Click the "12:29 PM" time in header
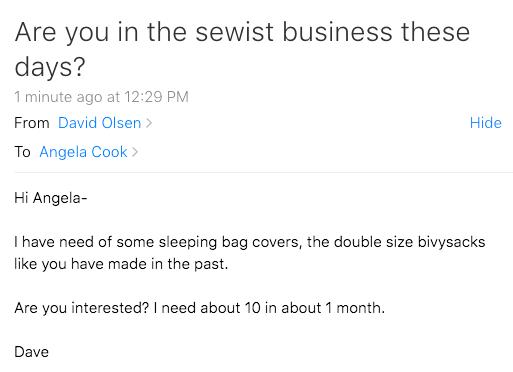 point(157,97)
